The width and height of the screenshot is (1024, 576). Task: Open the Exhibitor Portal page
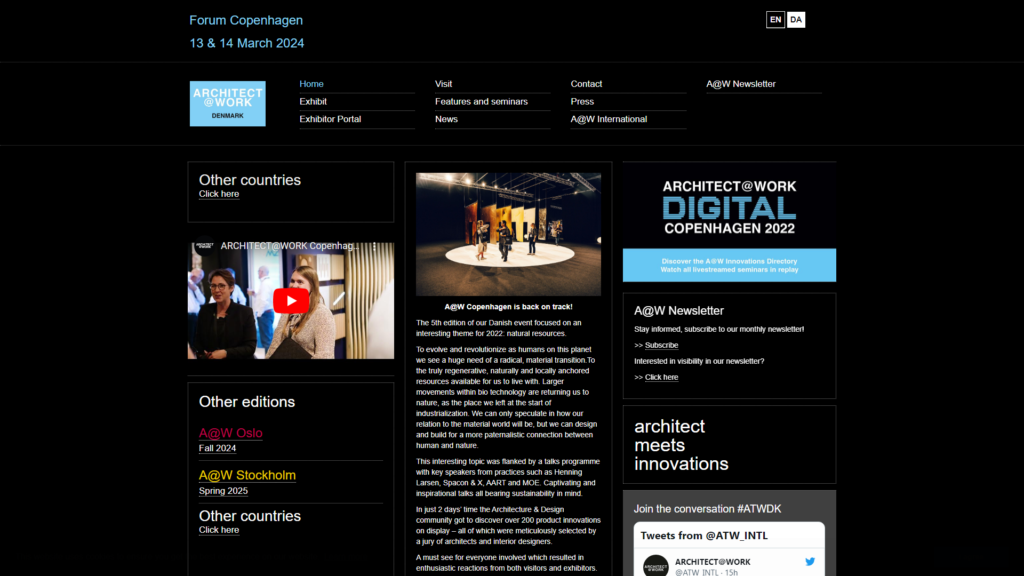pos(330,119)
